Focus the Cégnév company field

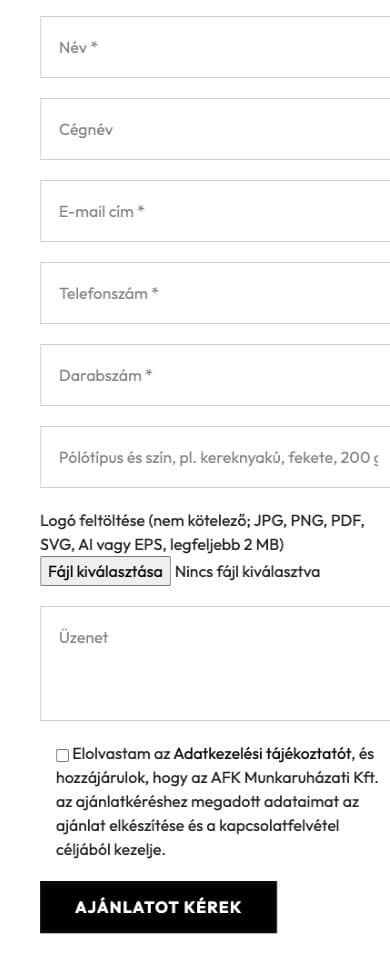[x=215, y=129]
